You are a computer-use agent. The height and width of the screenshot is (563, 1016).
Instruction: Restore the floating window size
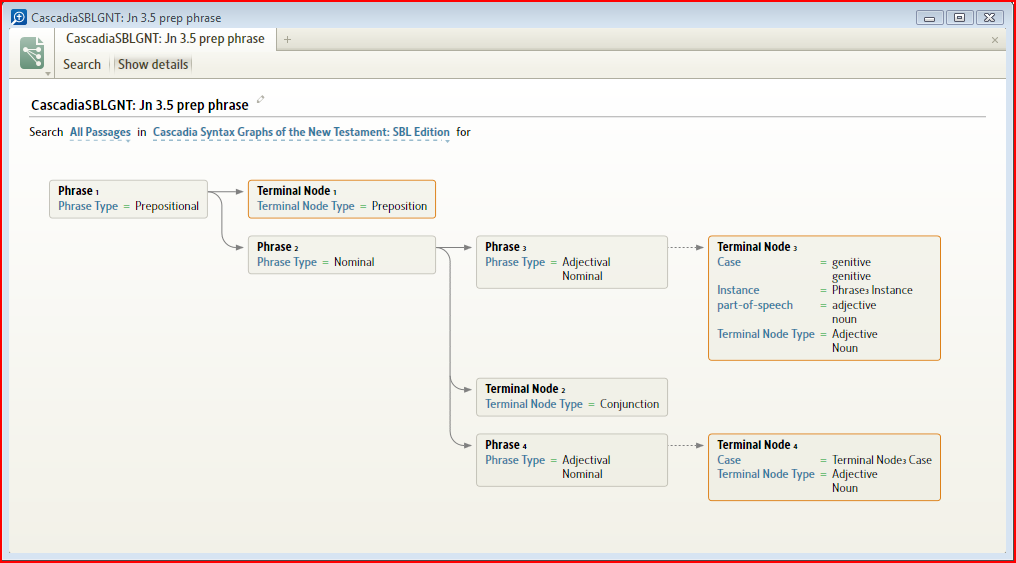tap(959, 17)
